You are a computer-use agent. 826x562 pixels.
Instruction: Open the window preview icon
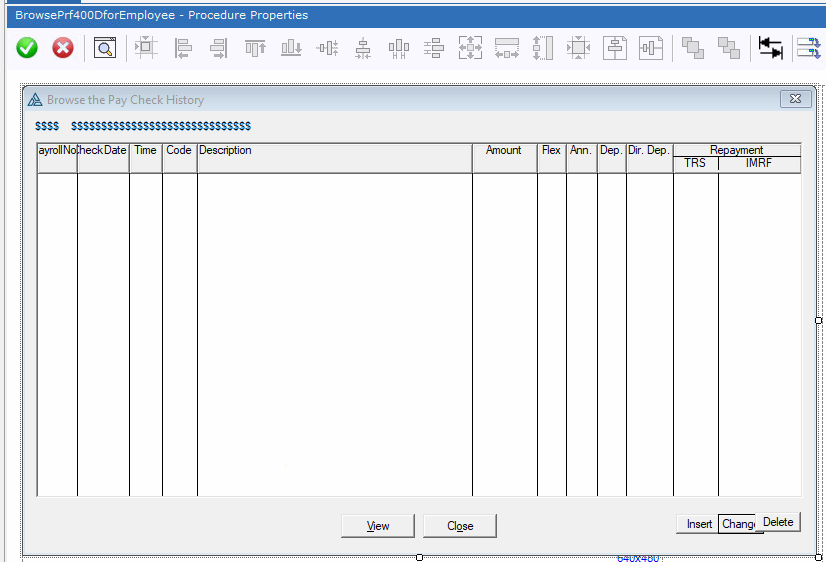point(105,48)
